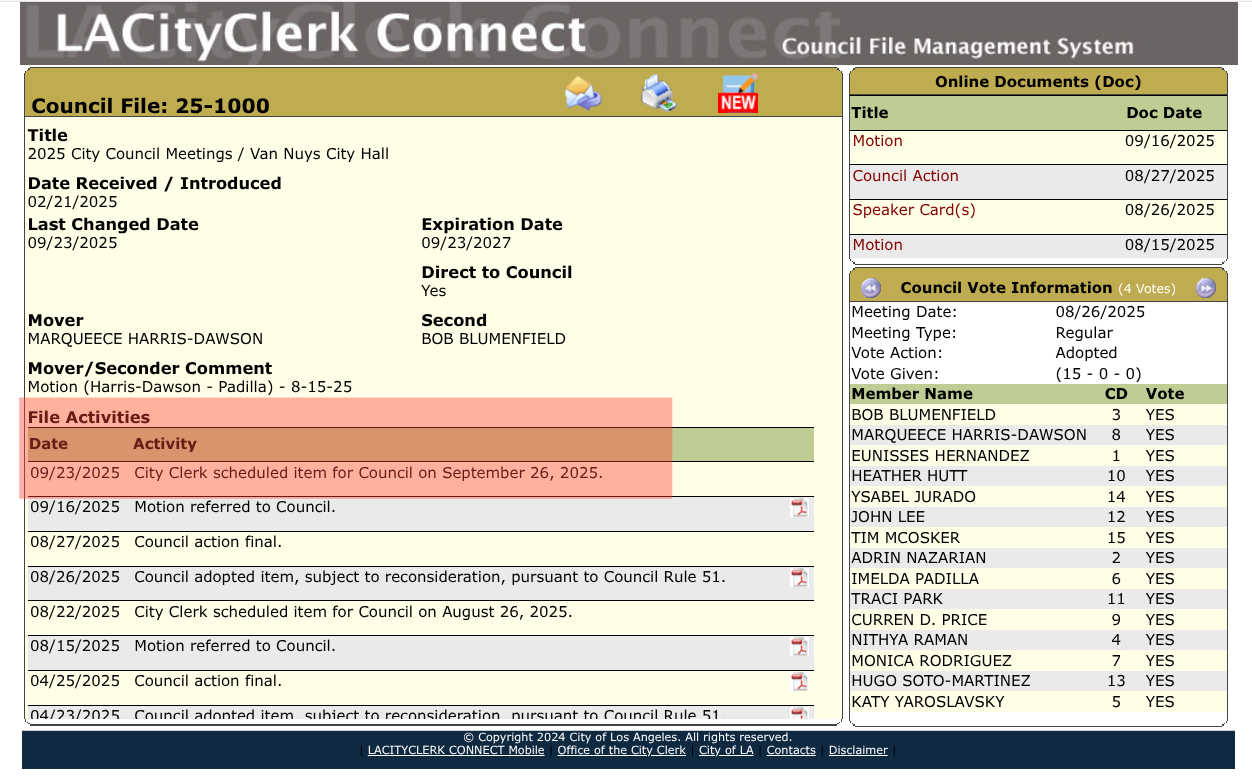Click 'City Clerk scheduled item for Council on August 26, 2025'

[353, 612]
